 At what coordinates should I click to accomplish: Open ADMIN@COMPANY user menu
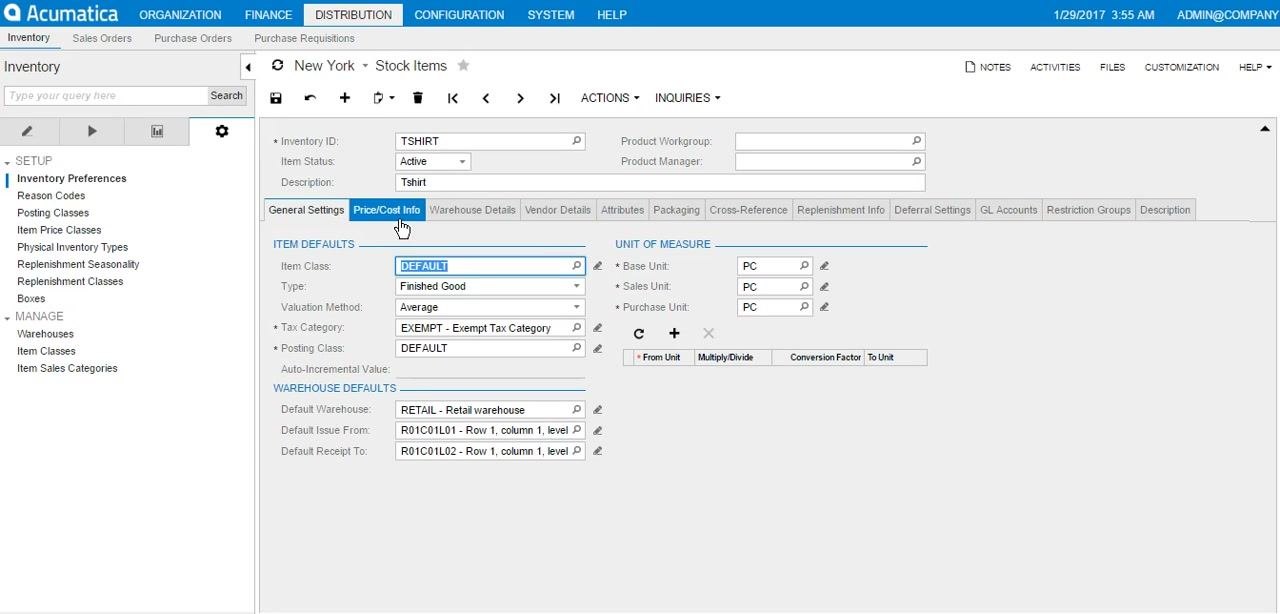[x=1228, y=15]
